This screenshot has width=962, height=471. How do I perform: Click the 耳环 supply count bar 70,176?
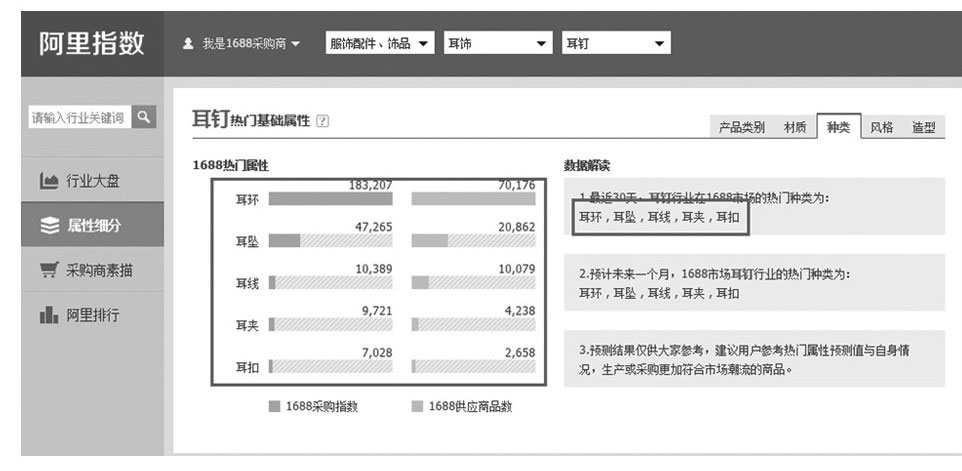[x=474, y=199]
